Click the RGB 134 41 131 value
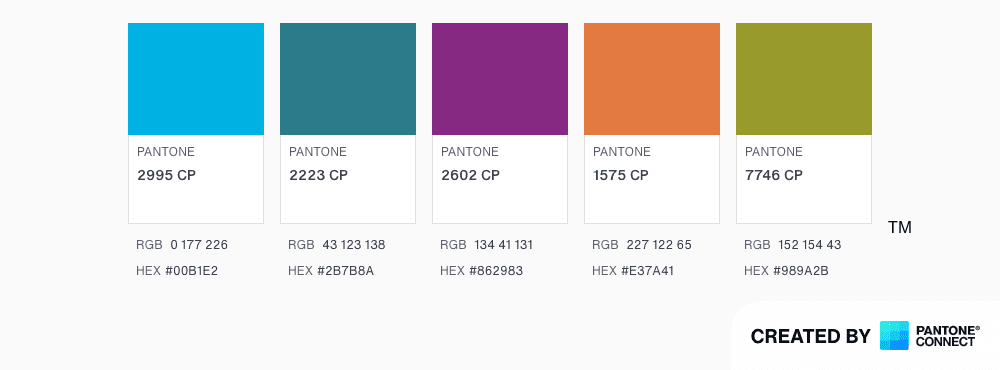This screenshot has width=1000, height=370. tap(487, 245)
